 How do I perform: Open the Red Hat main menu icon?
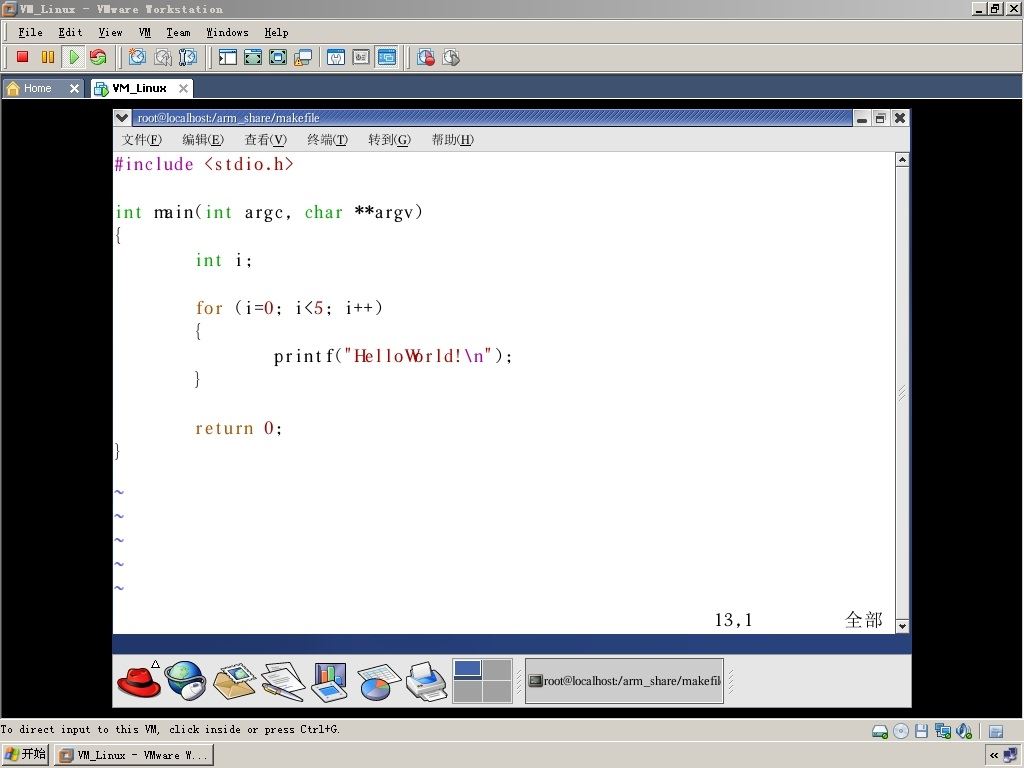[x=139, y=681]
